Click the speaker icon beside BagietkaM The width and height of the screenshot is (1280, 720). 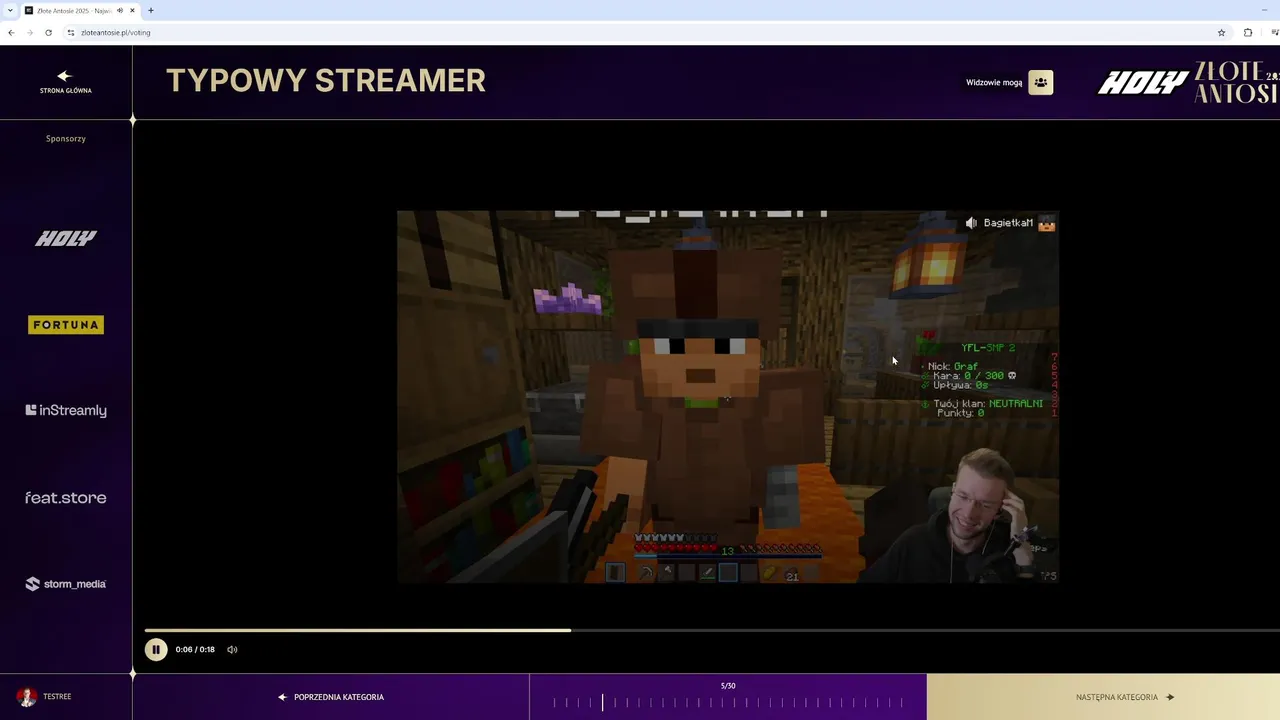(971, 223)
